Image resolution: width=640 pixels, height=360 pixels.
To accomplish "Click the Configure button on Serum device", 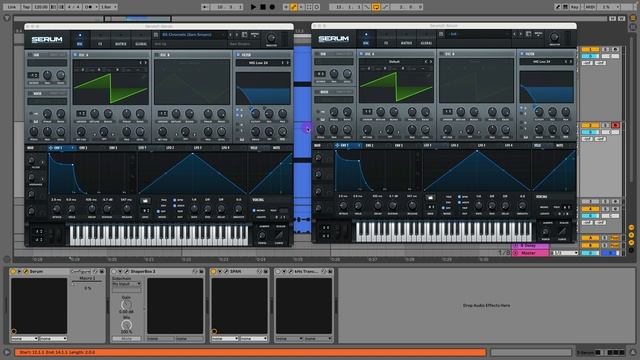I will (x=80, y=271).
